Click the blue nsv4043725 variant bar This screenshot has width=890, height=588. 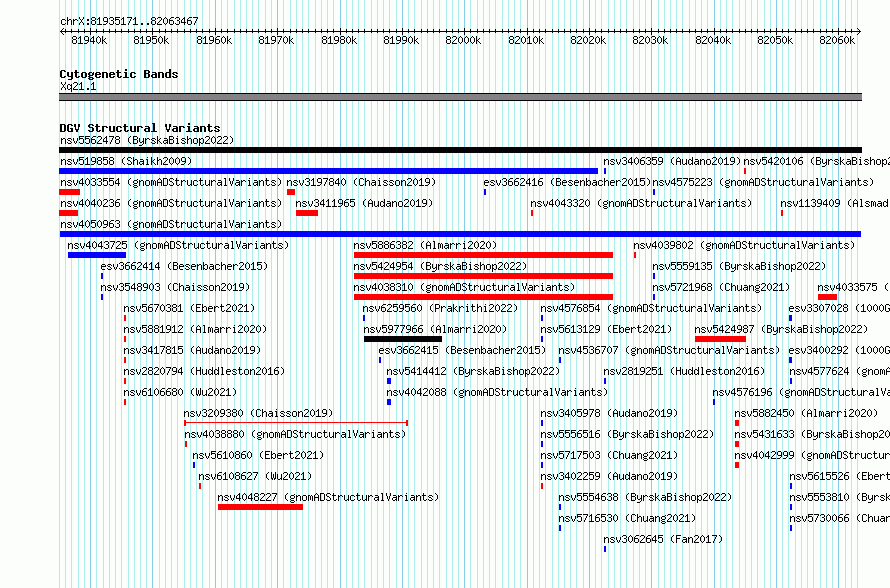[x=97, y=255]
